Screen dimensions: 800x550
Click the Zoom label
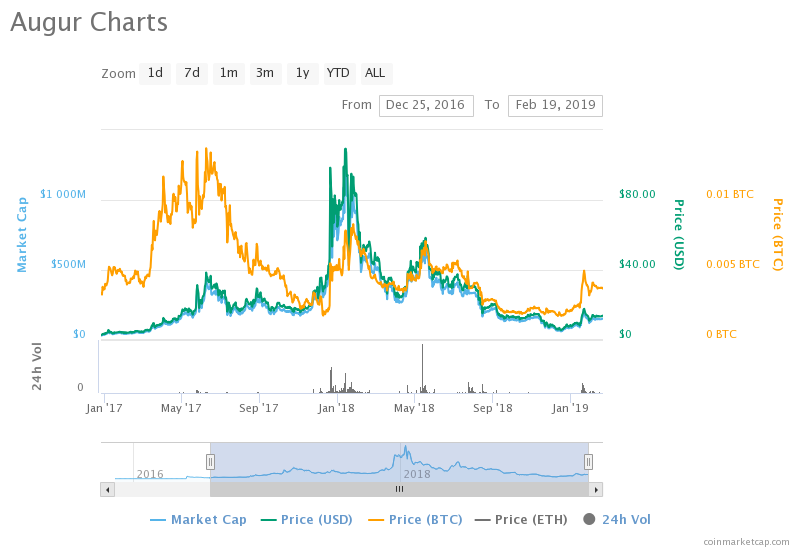tap(118, 74)
